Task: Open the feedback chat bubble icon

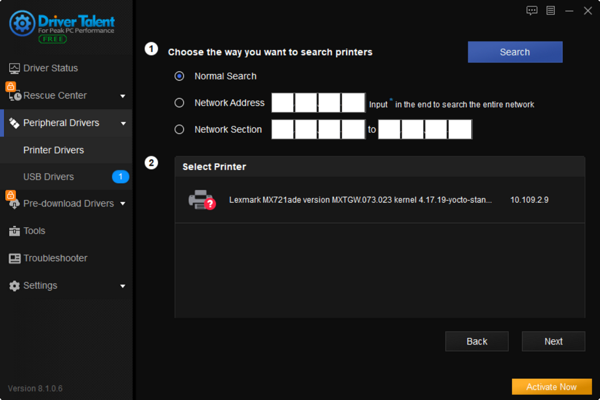Action: pos(532,10)
